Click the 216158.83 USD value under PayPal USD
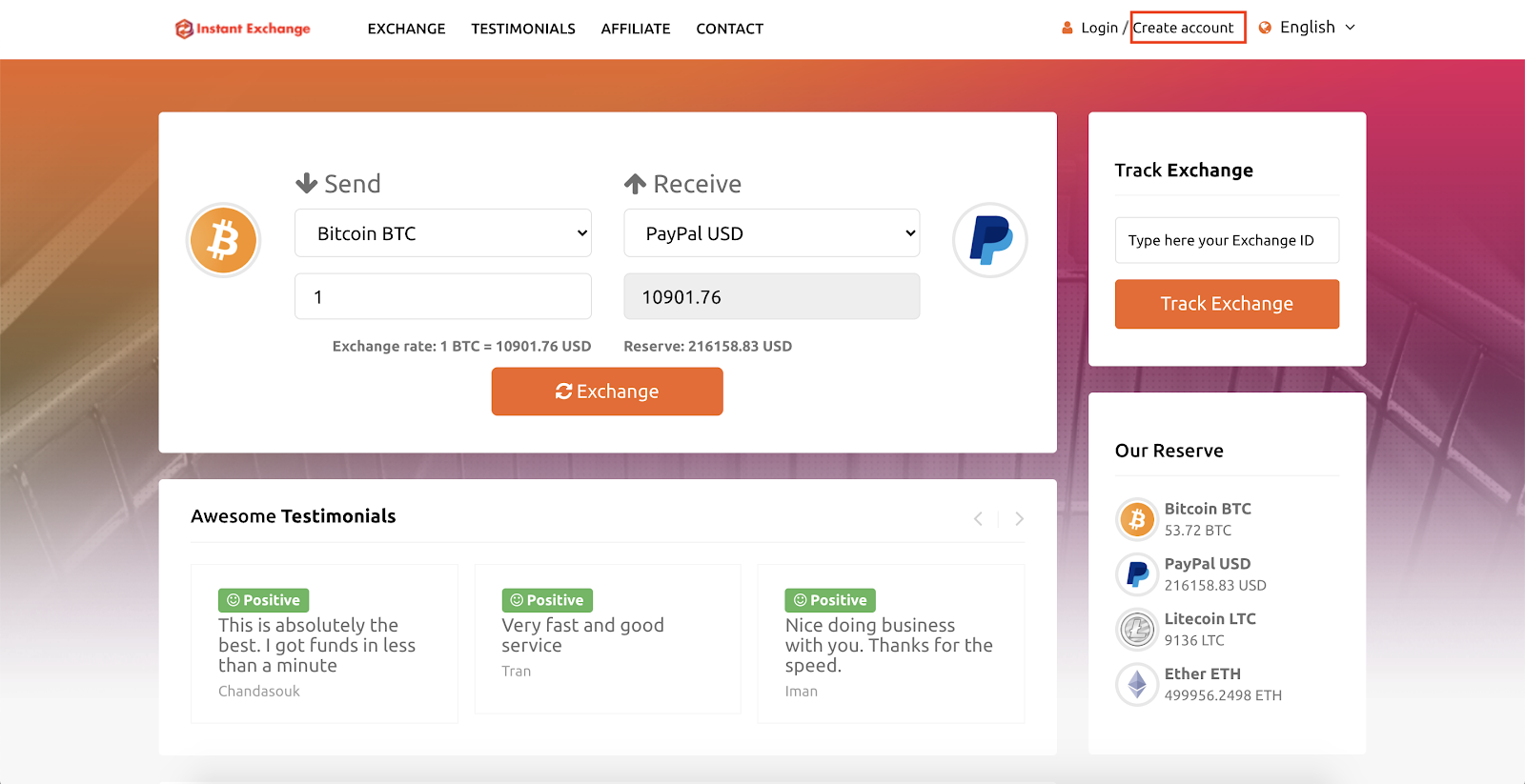Screen dimensions: 1525x784 (1215, 586)
